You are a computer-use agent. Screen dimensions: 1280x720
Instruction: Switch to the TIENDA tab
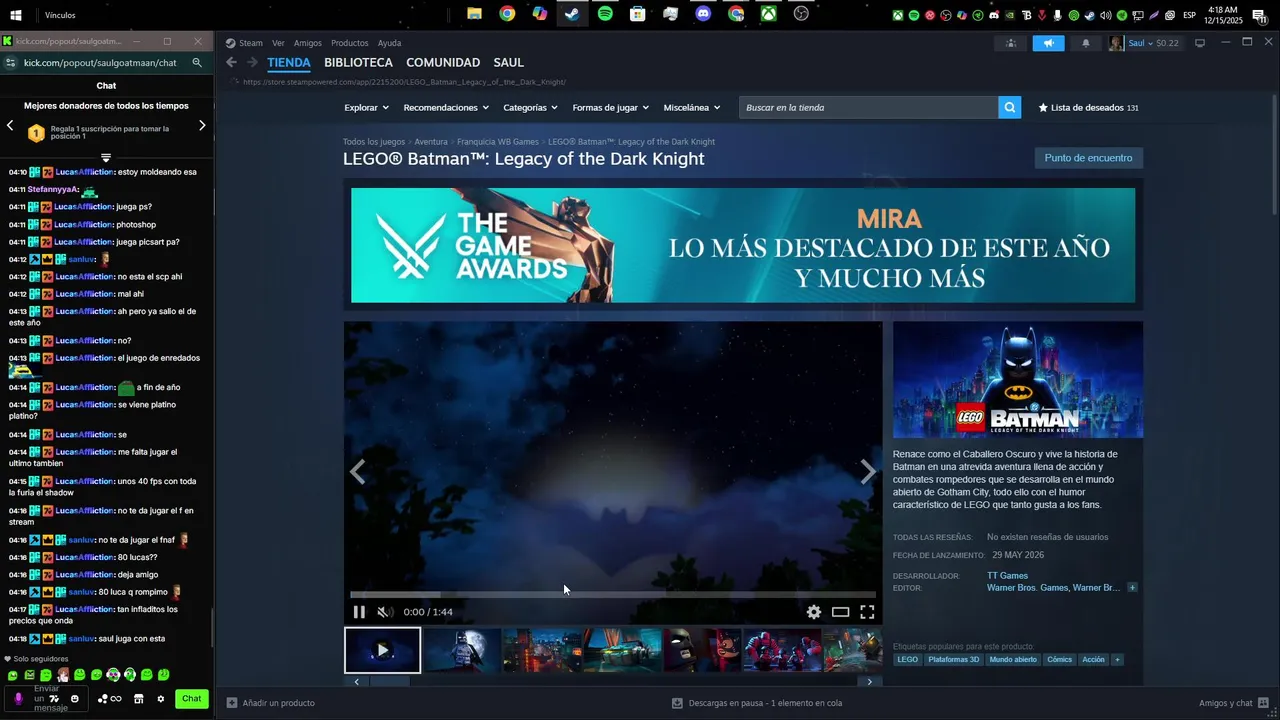pos(289,62)
